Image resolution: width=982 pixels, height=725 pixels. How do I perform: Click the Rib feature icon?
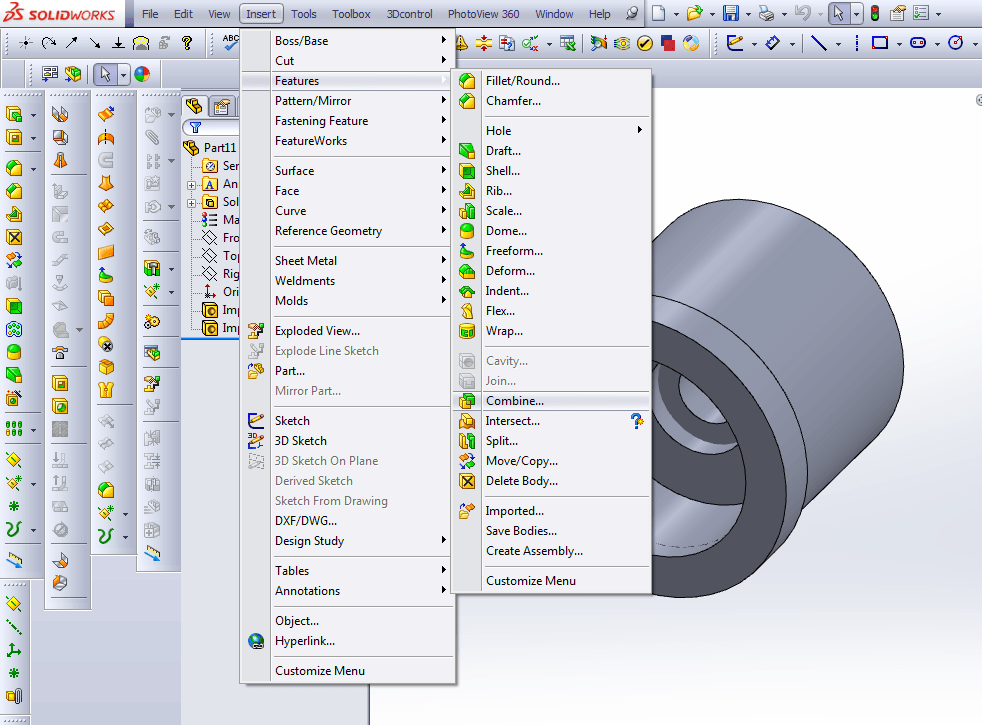(467, 191)
